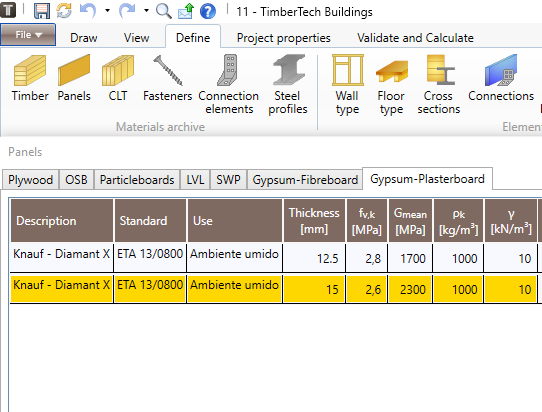The width and height of the screenshot is (542, 412).
Task: Click the Thickness [mm] column header
Action: coord(314,221)
